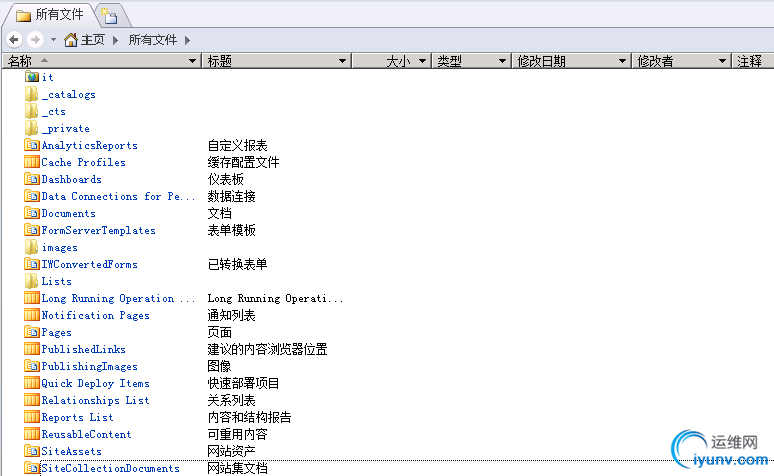This screenshot has height=476, width=774.
Task: Click the Dashboards library icon
Action: (32, 179)
